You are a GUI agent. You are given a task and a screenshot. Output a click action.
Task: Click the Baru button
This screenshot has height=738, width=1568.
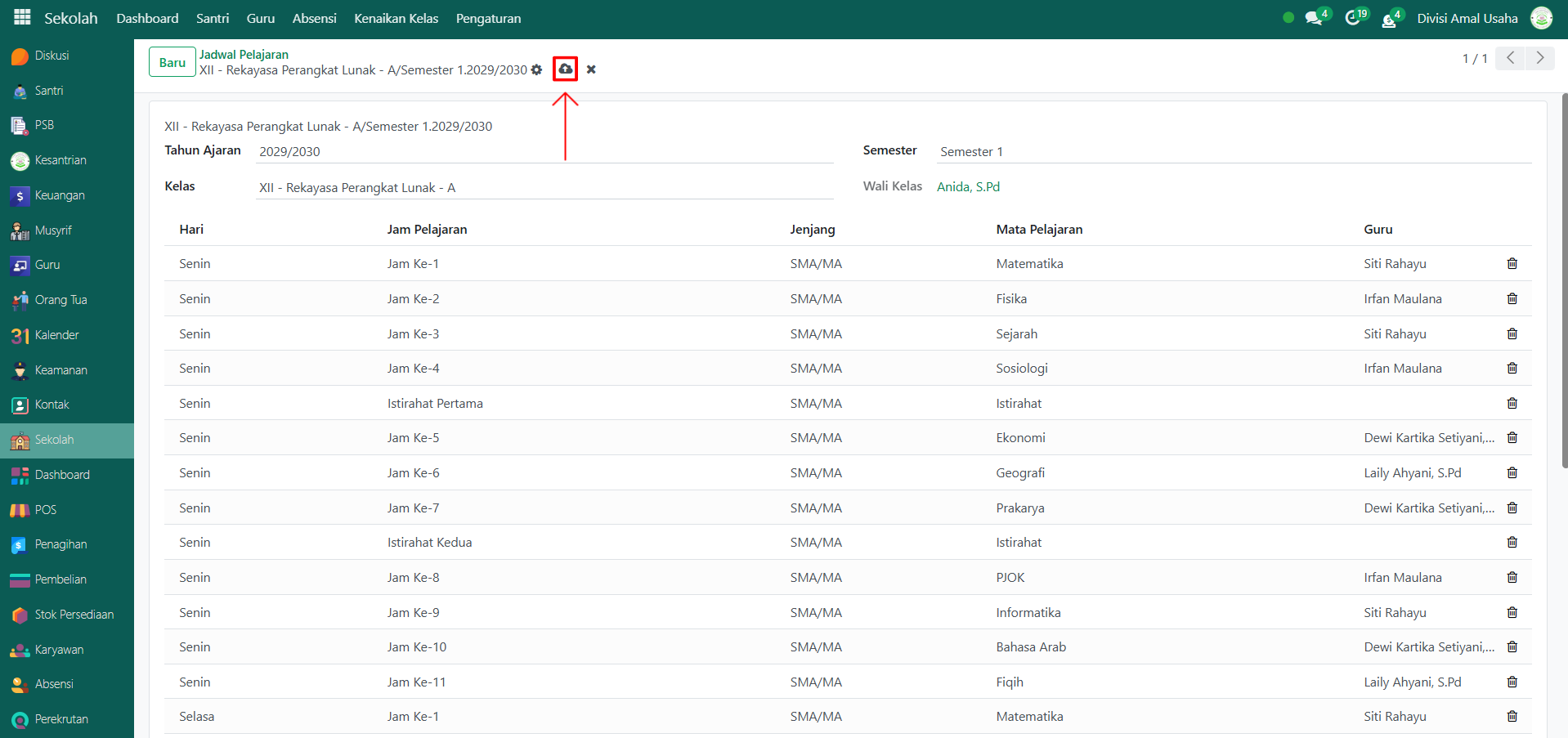(172, 62)
